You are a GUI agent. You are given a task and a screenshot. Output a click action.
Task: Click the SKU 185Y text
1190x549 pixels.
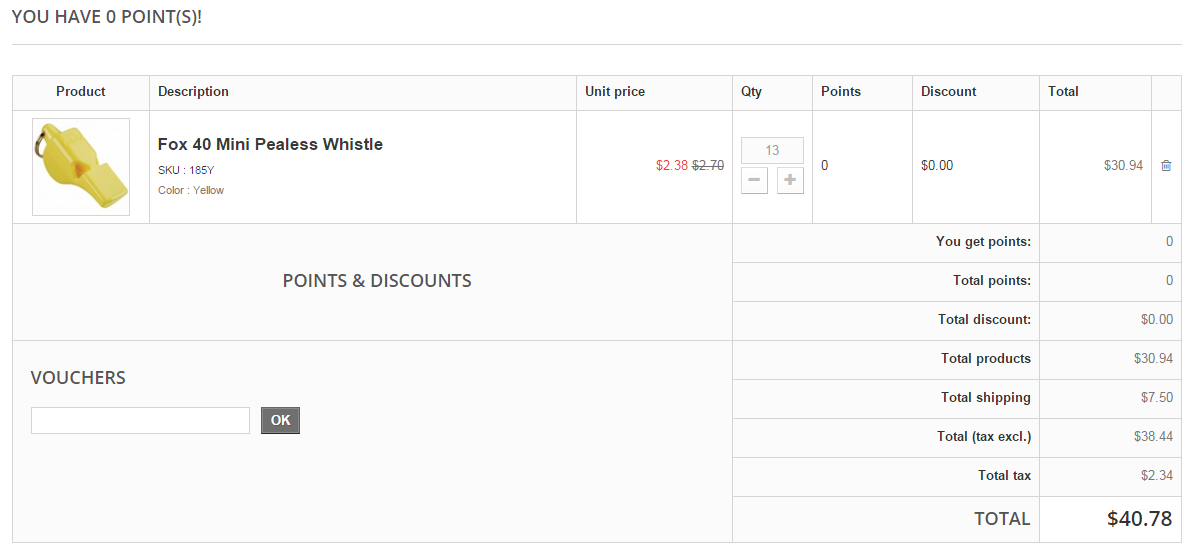click(x=186, y=170)
